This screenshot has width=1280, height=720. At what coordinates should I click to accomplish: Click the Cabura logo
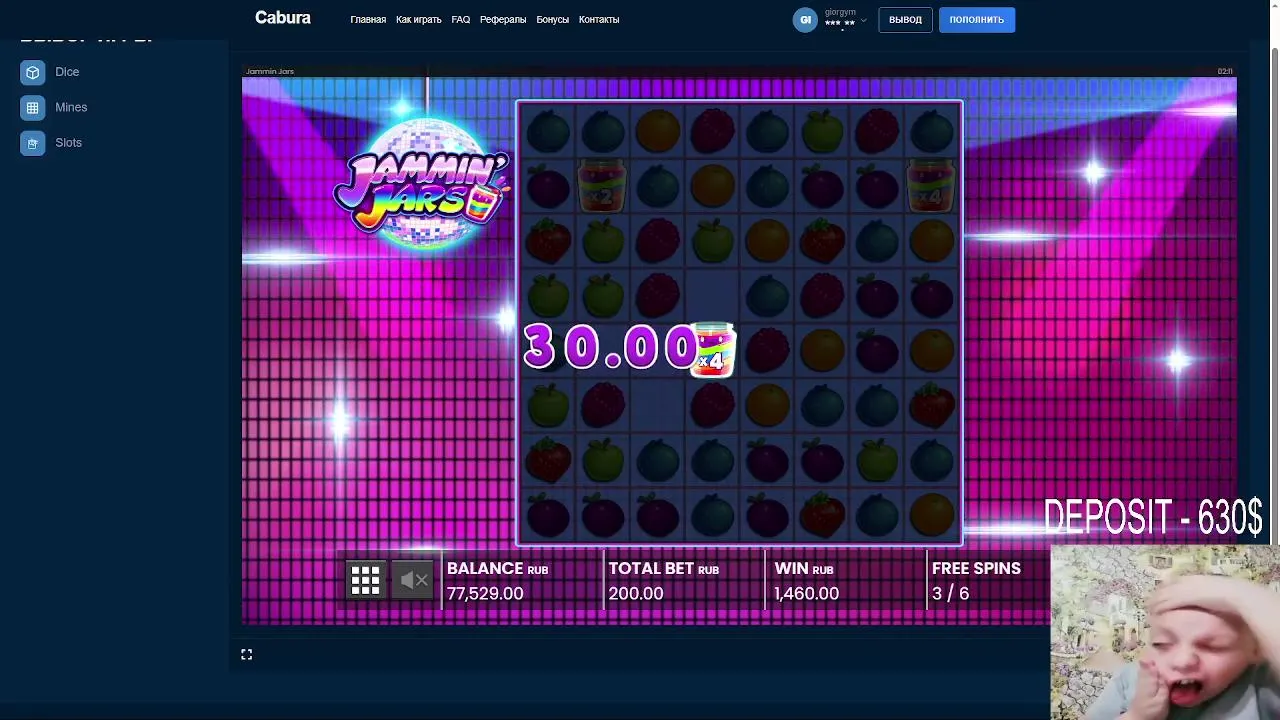tap(283, 18)
